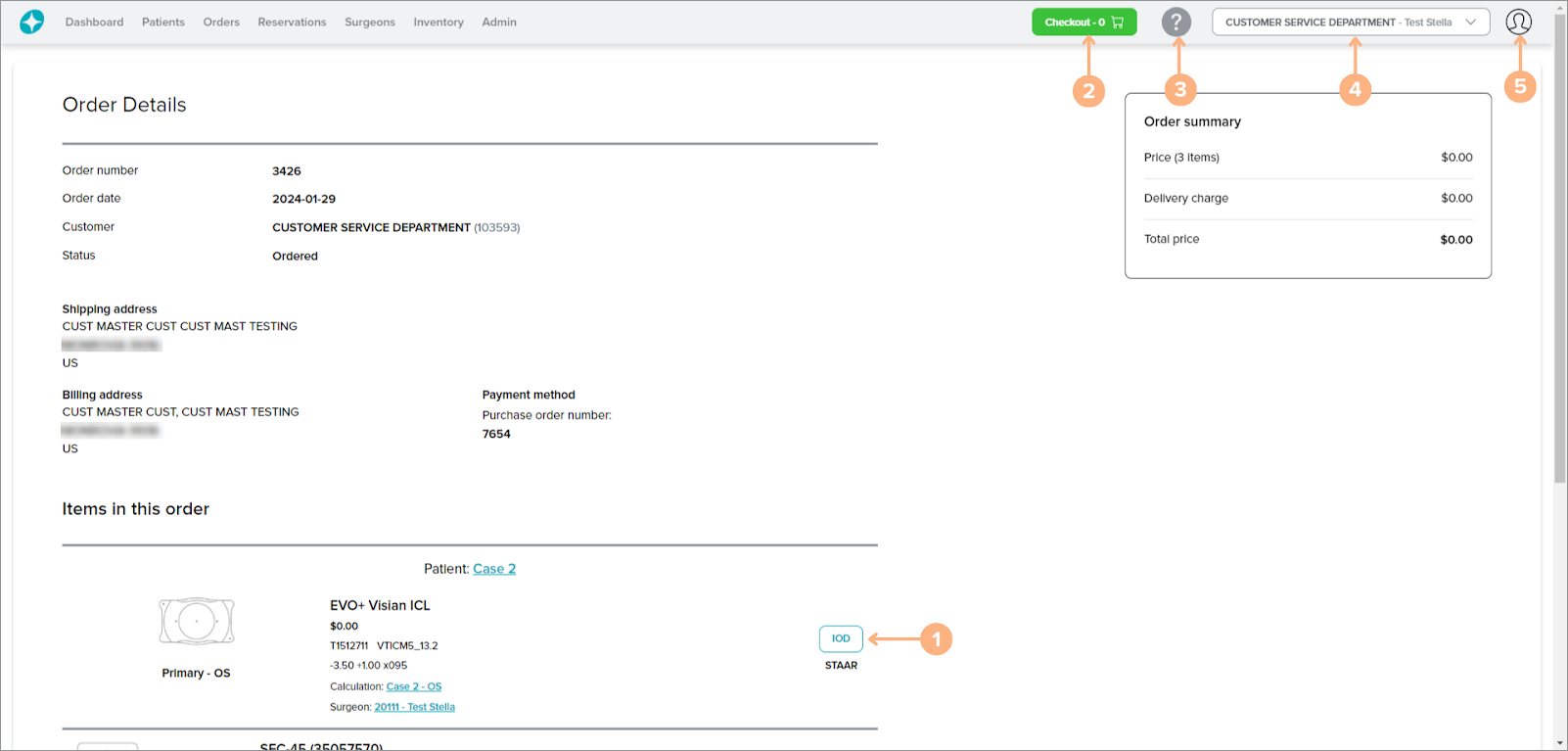Go to the Dashboard menu
Viewport: 1568px width, 751px height.
point(94,23)
